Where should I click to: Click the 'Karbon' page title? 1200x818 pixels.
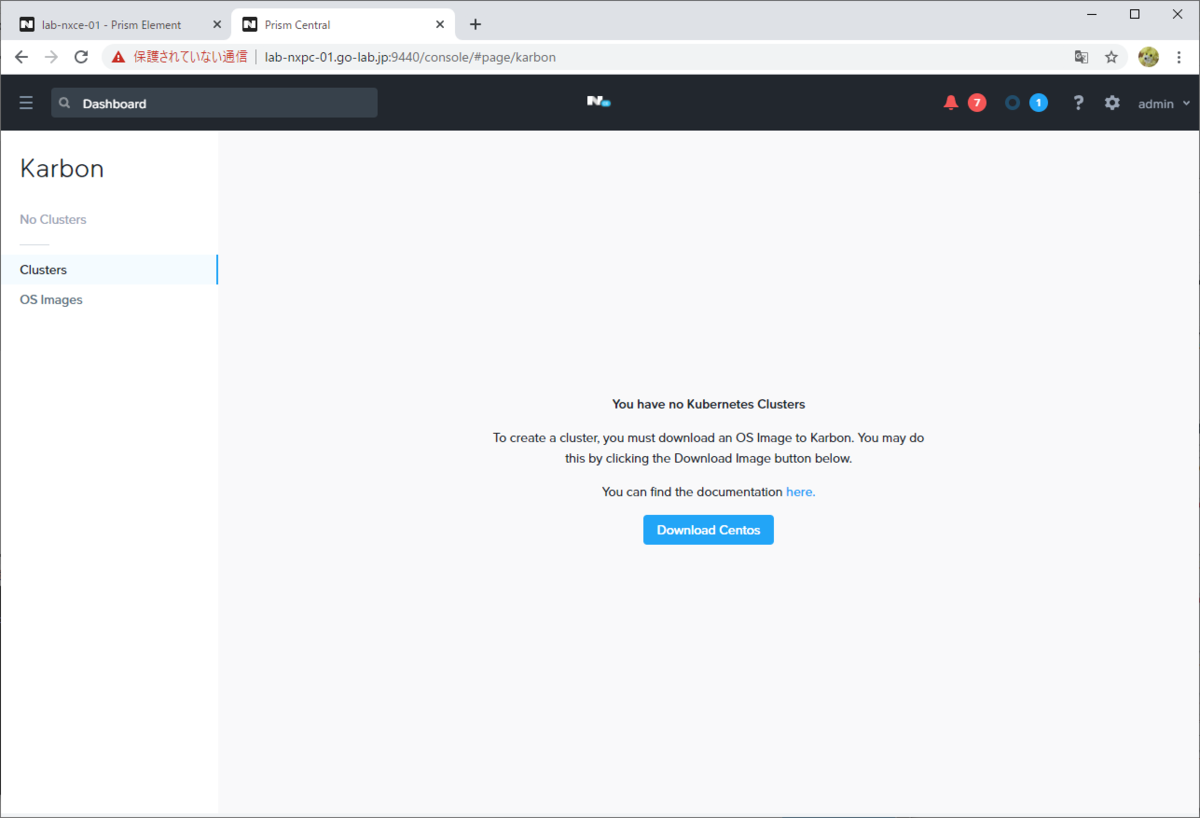[62, 168]
